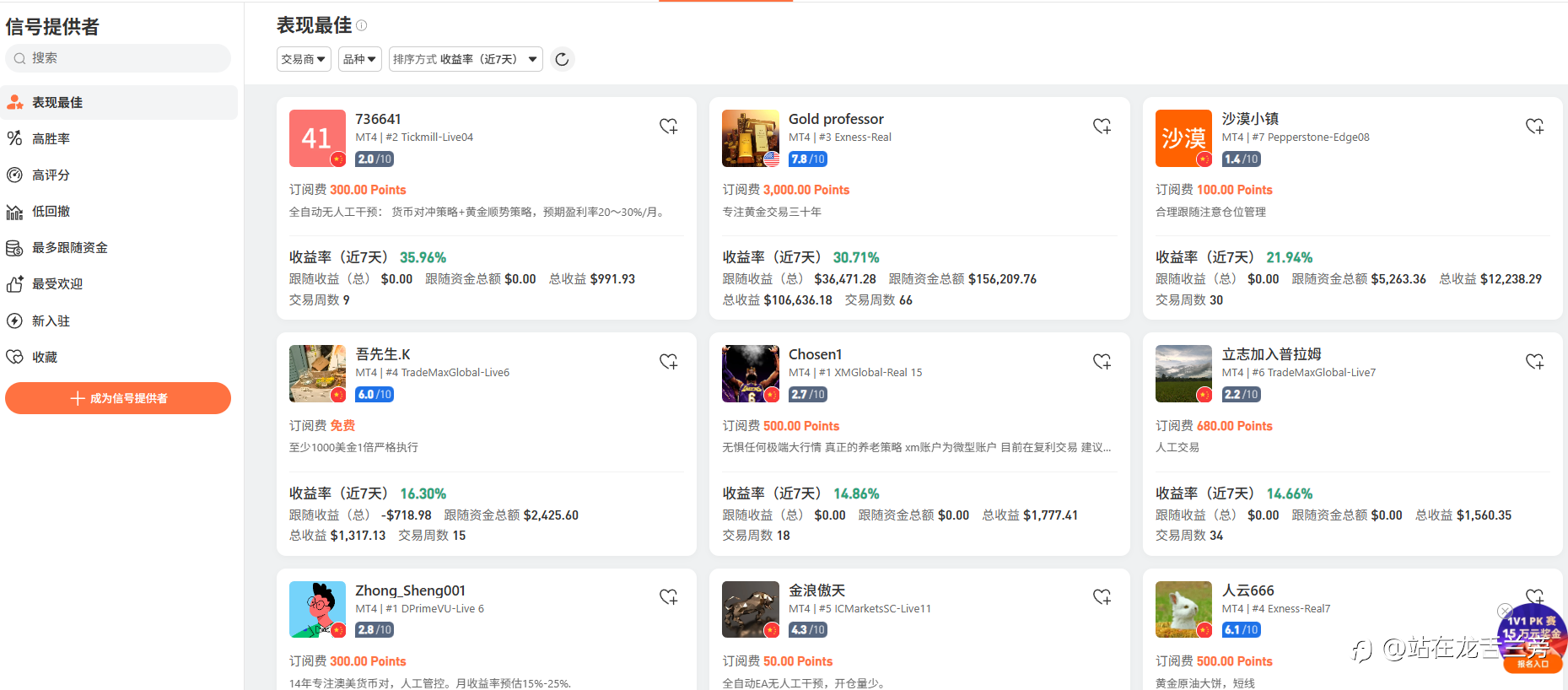Viewport: 1568px width, 690px height.
Task: Favorite the 沙漠小镇 signal provider
Action: pos(1535,126)
